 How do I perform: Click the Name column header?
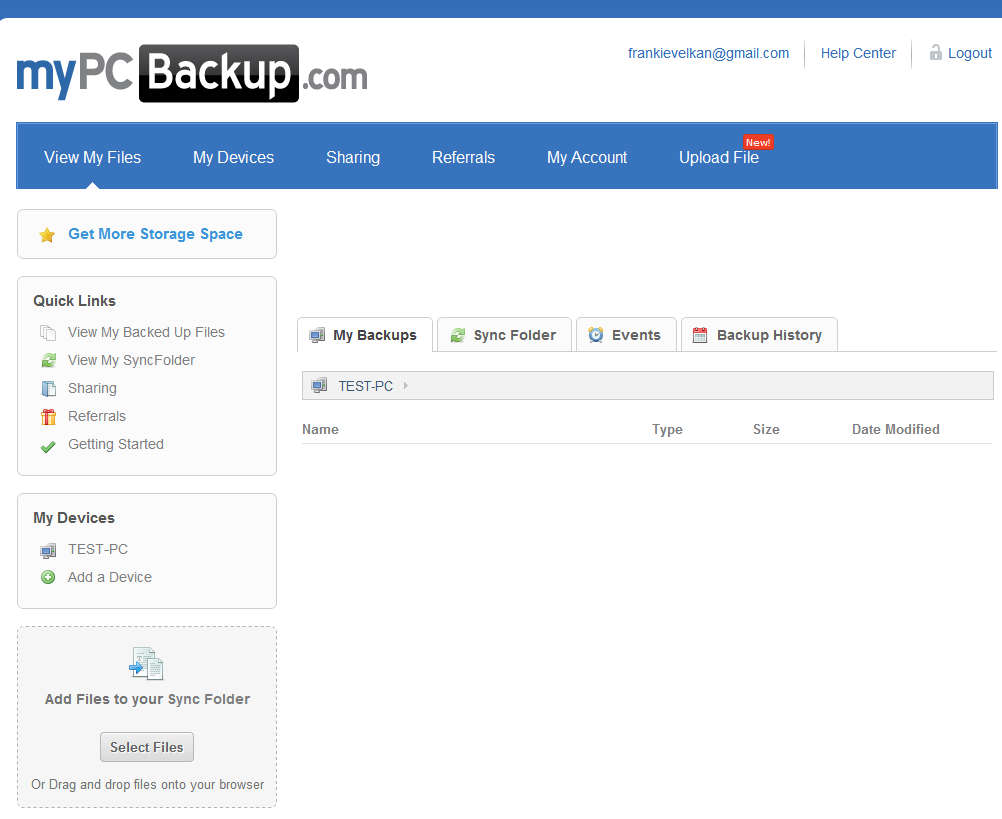320,429
